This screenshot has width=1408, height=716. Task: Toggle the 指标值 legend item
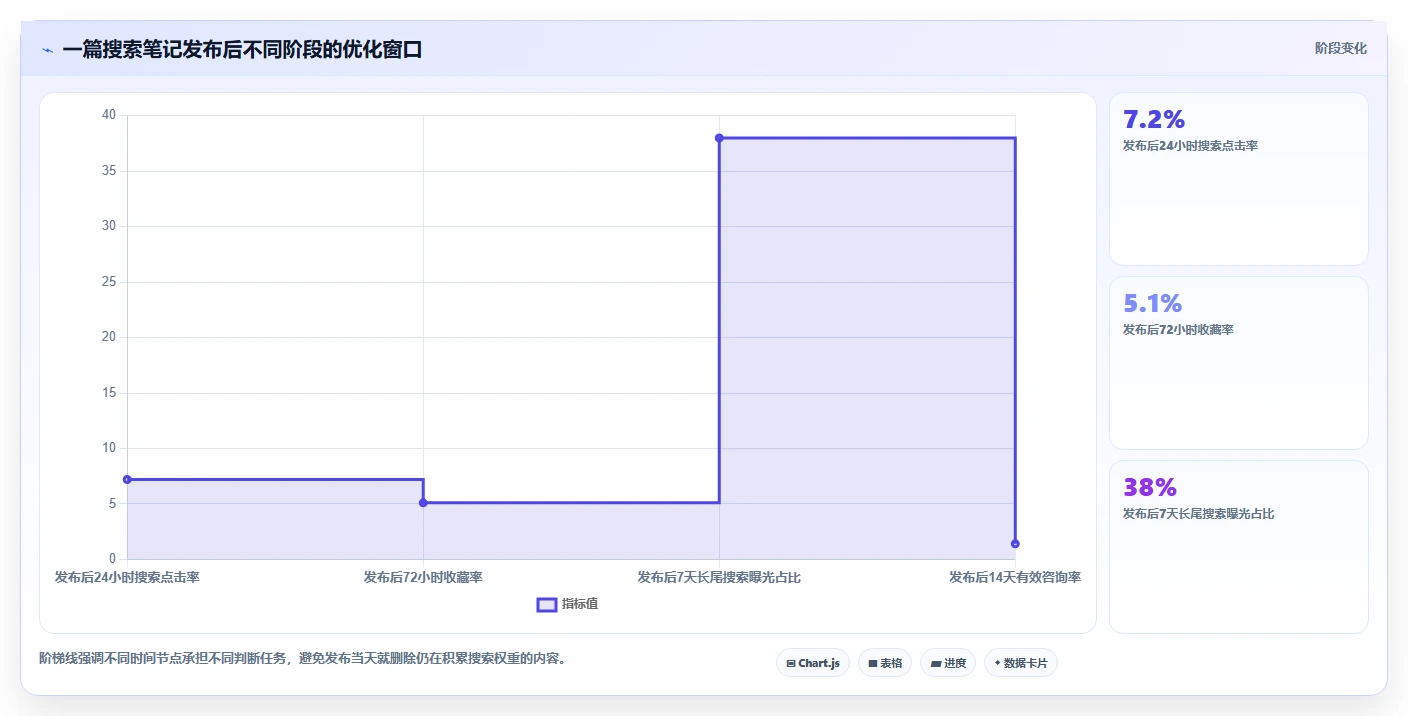coord(568,604)
